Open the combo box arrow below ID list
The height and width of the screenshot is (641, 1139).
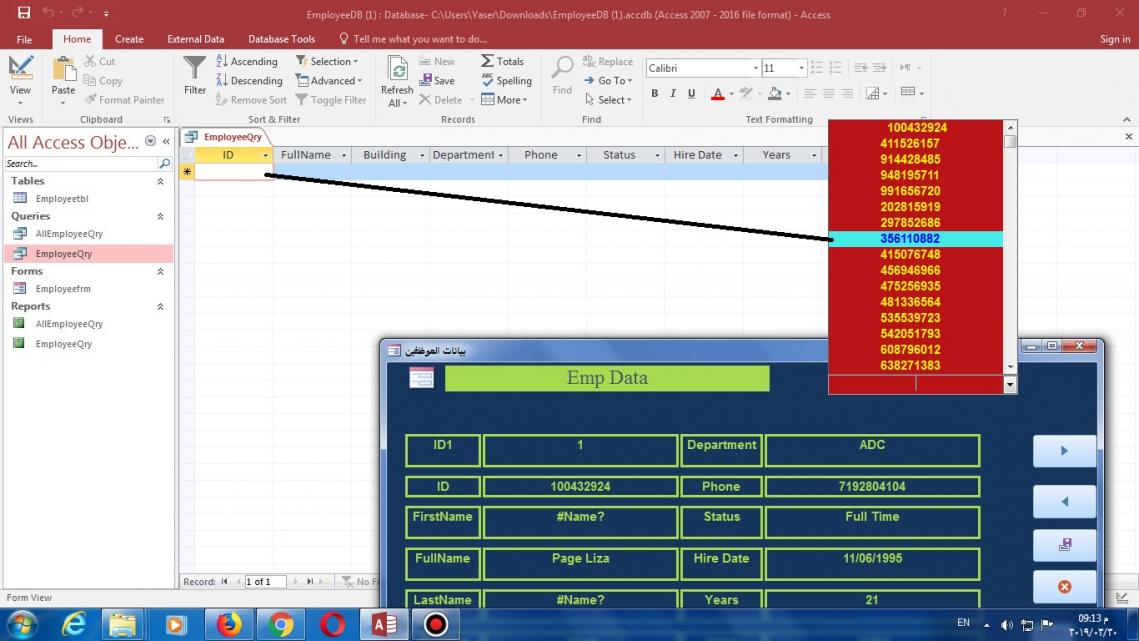tap(1010, 384)
